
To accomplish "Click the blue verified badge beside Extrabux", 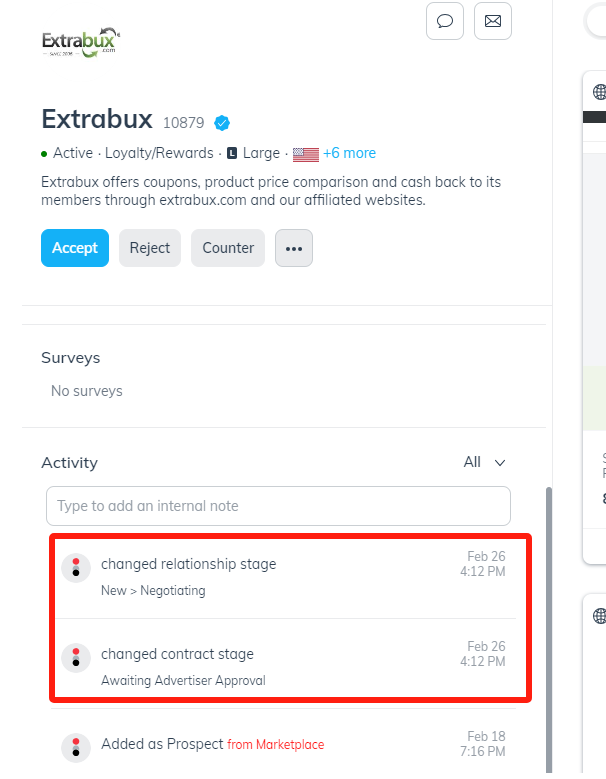I will click(222, 123).
